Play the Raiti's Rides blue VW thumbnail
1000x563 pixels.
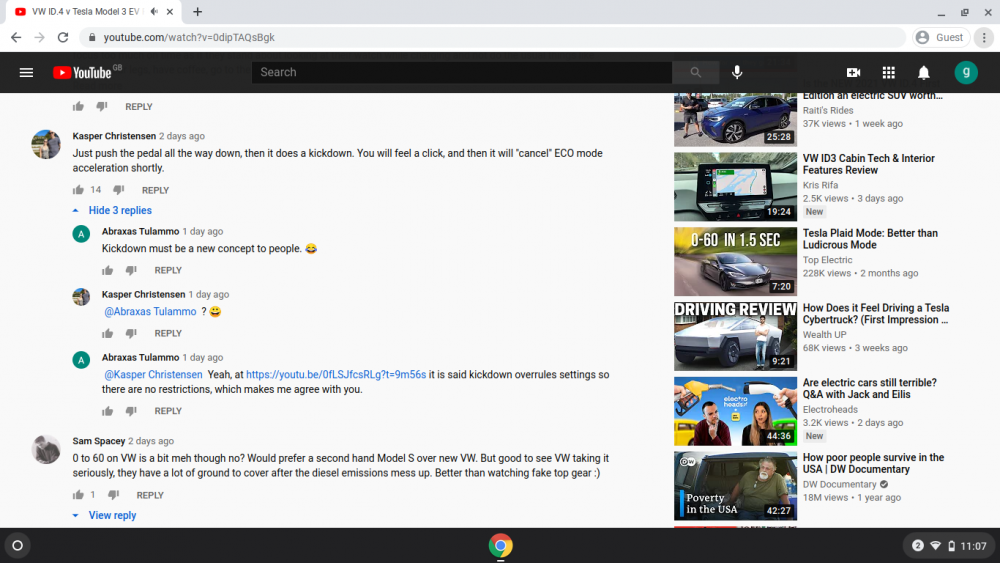(x=735, y=120)
